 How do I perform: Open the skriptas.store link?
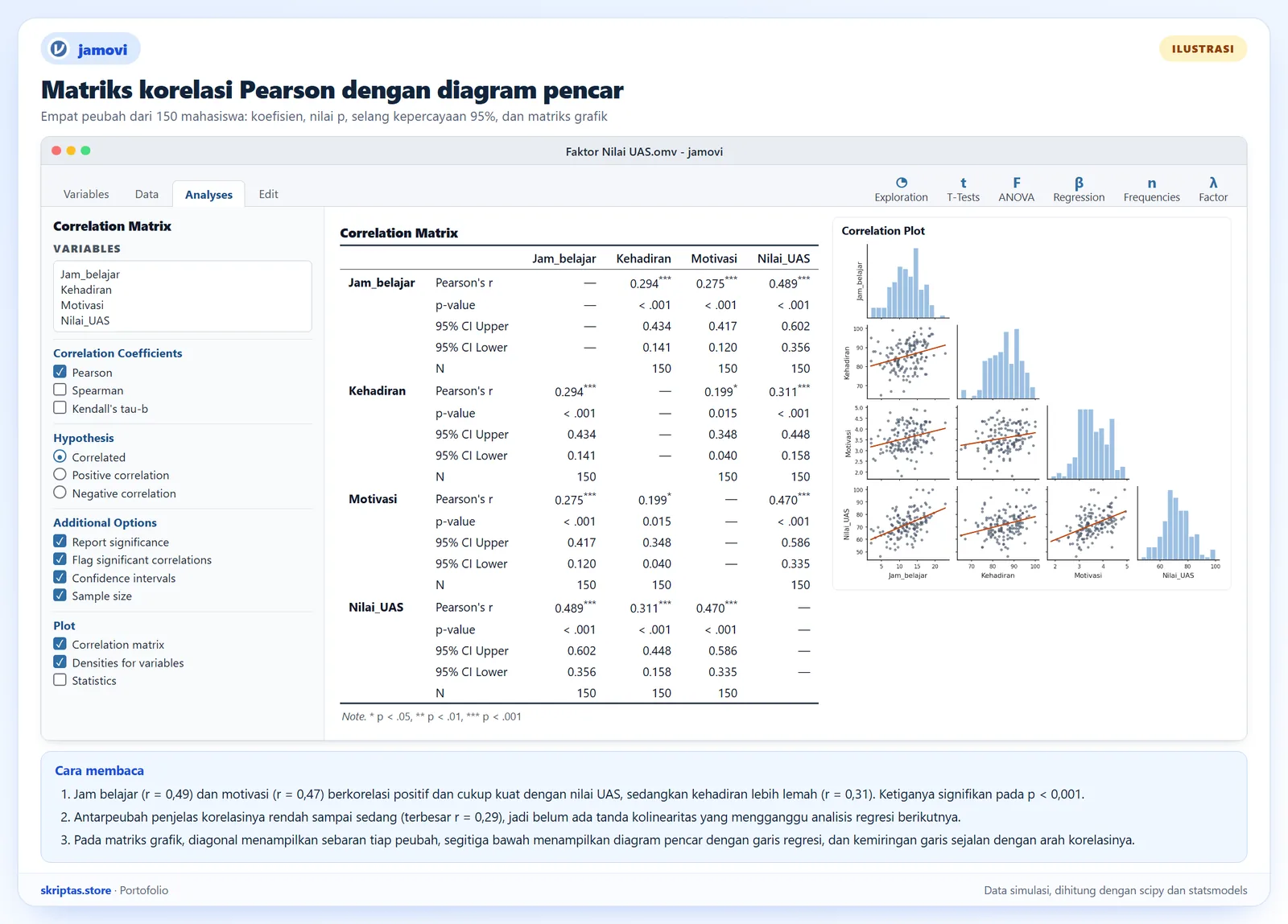(x=76, y=890)
